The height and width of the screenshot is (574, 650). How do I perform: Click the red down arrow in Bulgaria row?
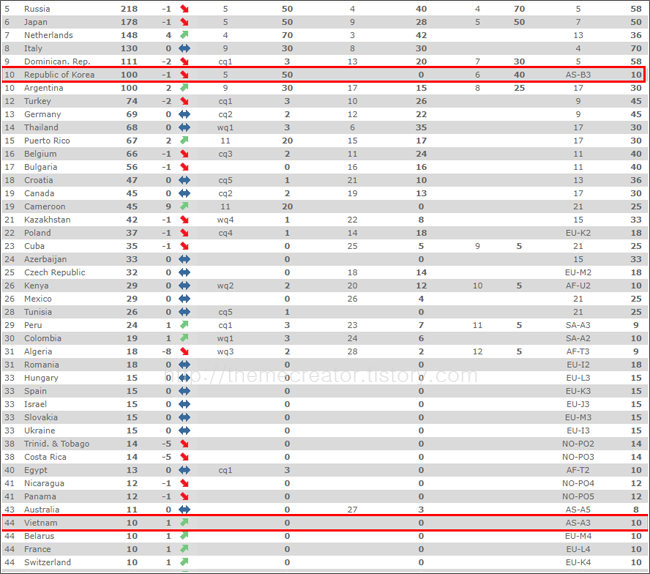(x=184, y=167)
